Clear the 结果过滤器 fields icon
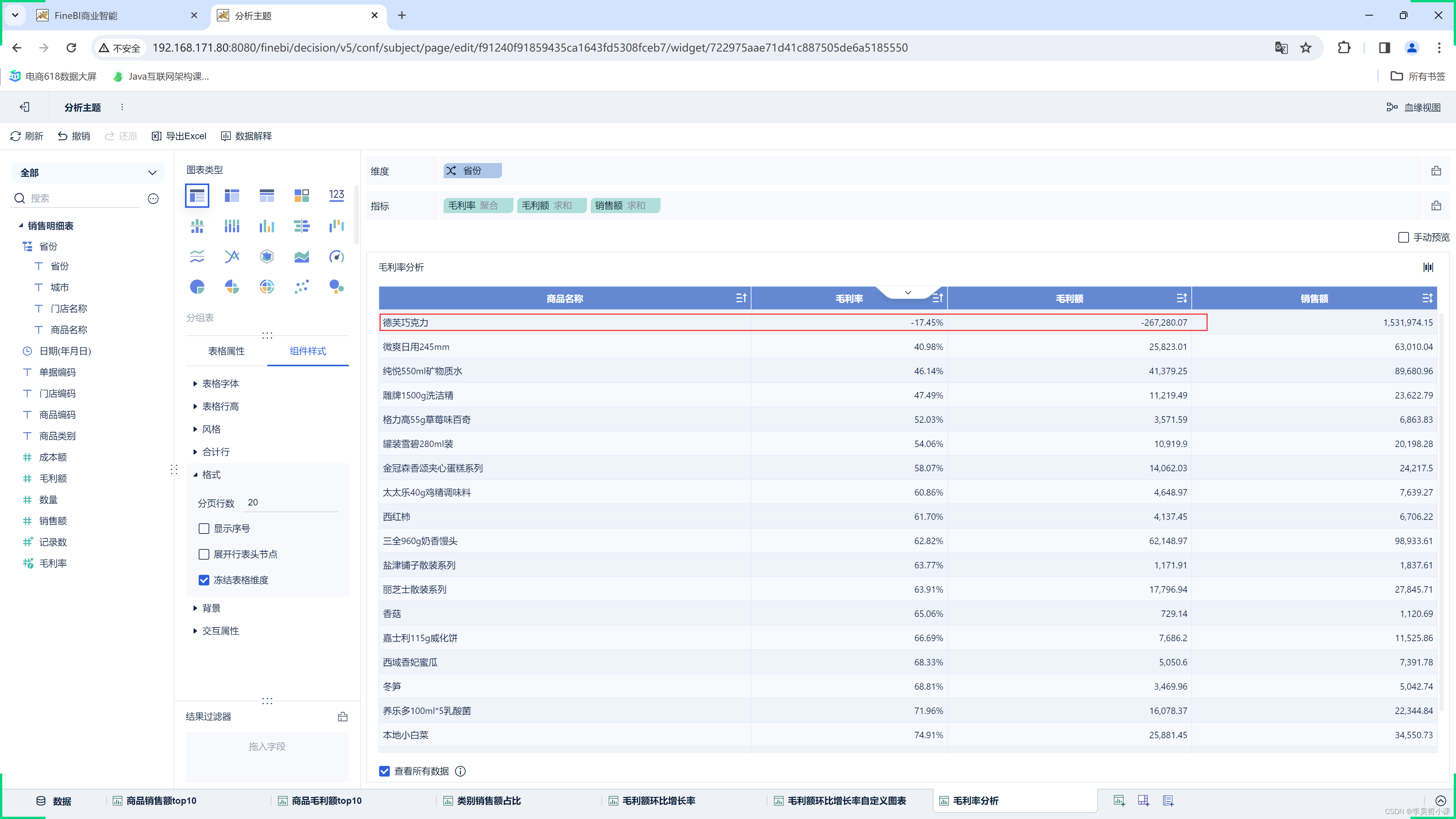1456x819 pixels. [342, 717]
